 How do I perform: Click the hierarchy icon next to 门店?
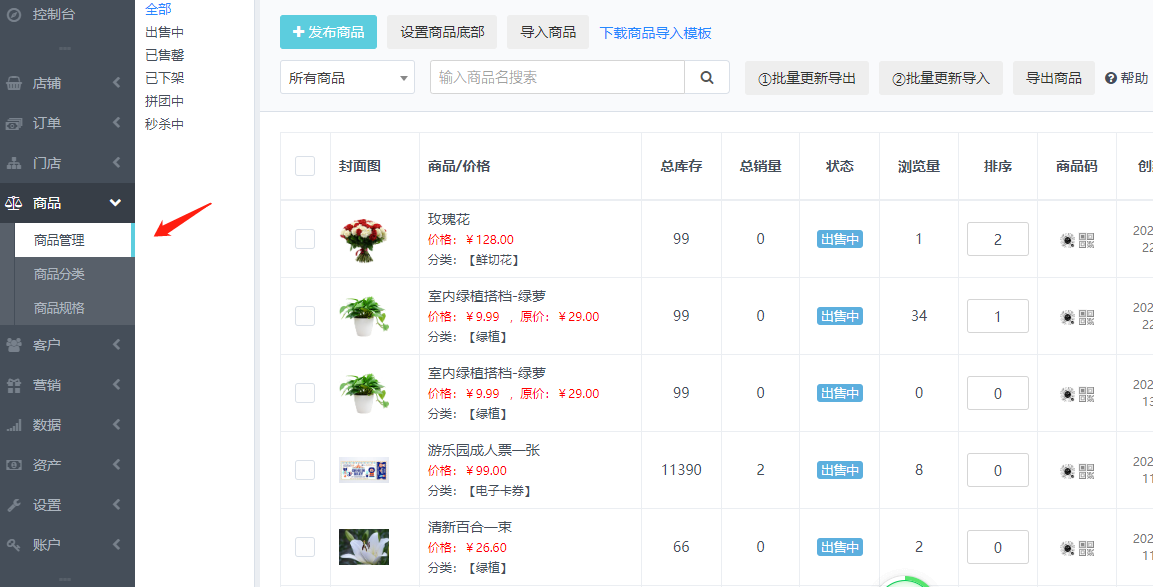click(x=13, y=163)
